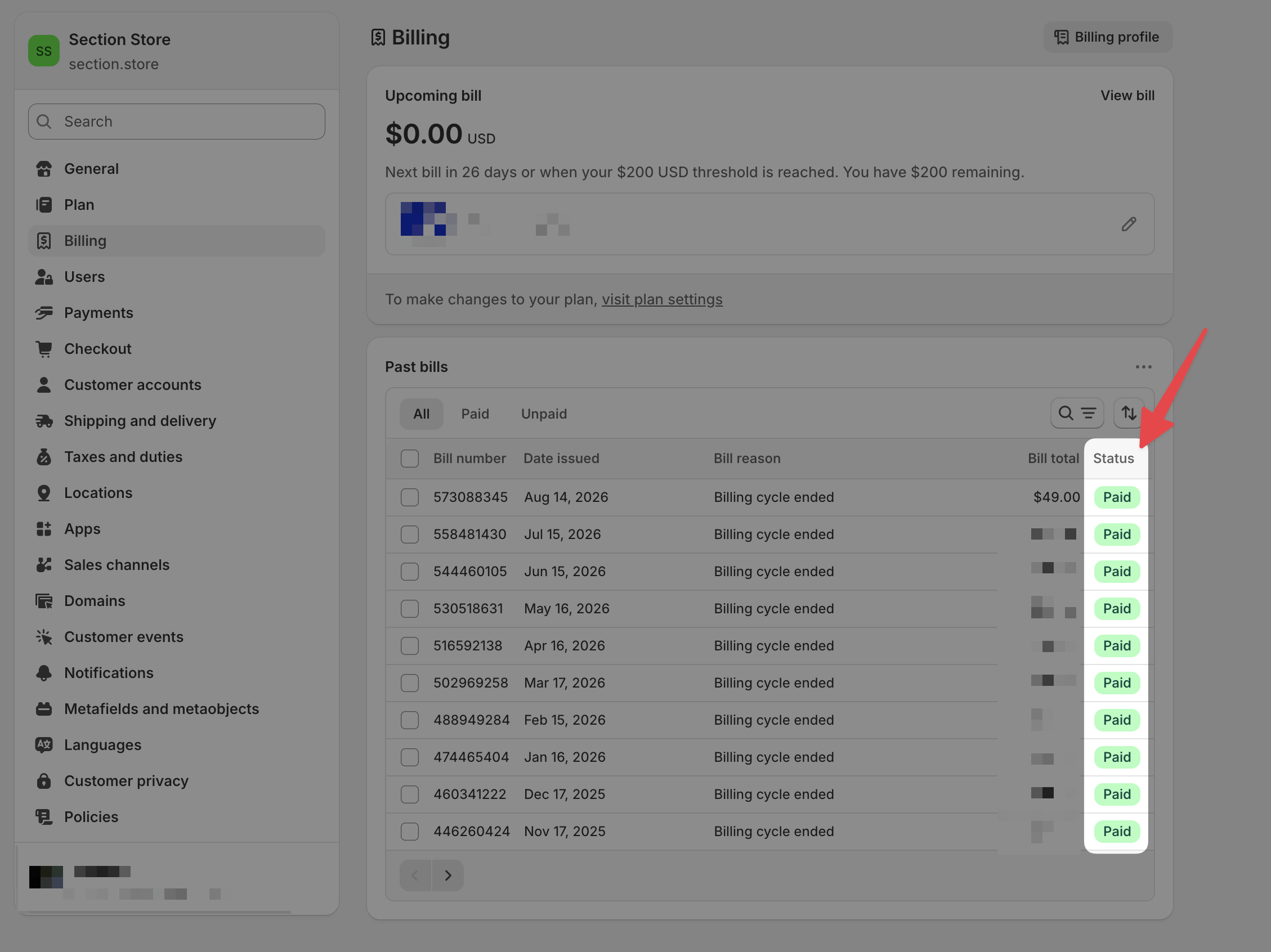
Task: Click the Policies document icon
Action: (44, 817)
